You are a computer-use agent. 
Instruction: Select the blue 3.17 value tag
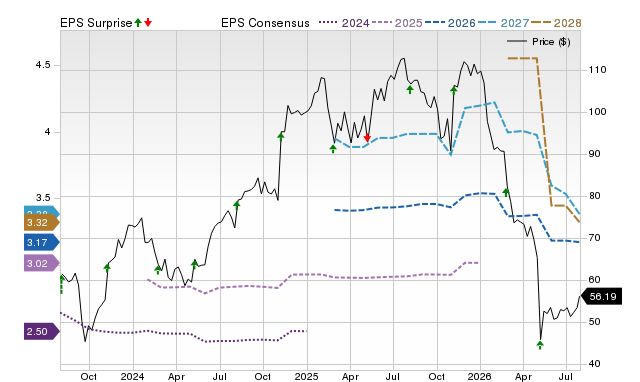tap(41, 242)
